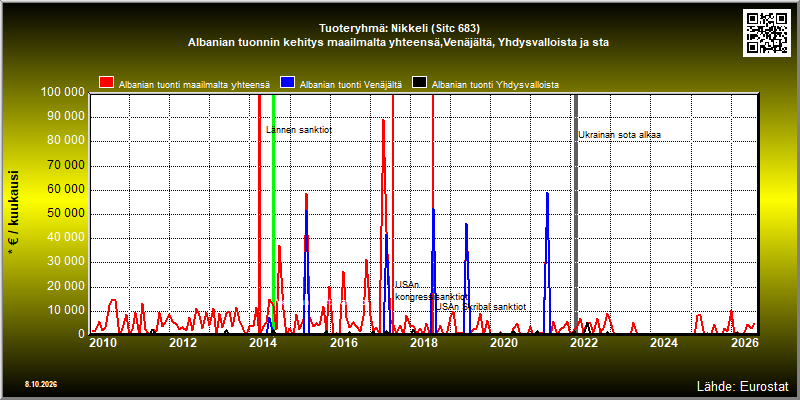Image resolution: width=800 pixels, height=400 pixels.
Task: Click the subtitle starting 'Albanian tuonnin kehitys'
Action: pyautogui.click(x=398, y=43)
